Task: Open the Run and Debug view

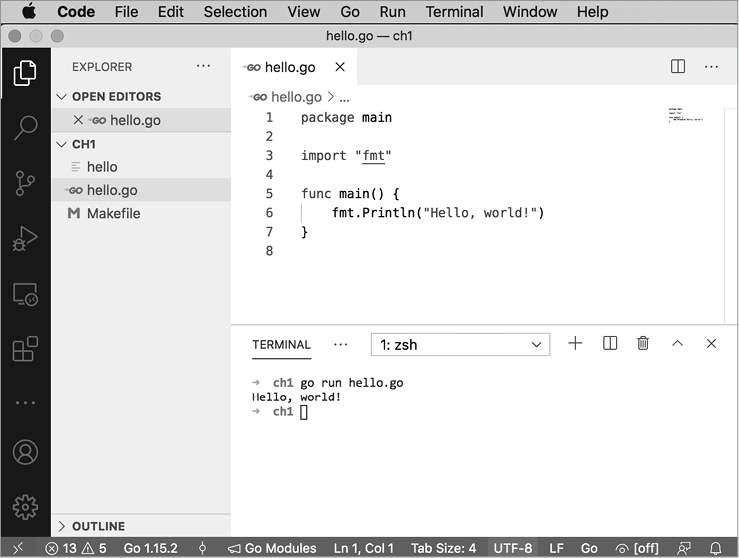Action: pos(25,239)
